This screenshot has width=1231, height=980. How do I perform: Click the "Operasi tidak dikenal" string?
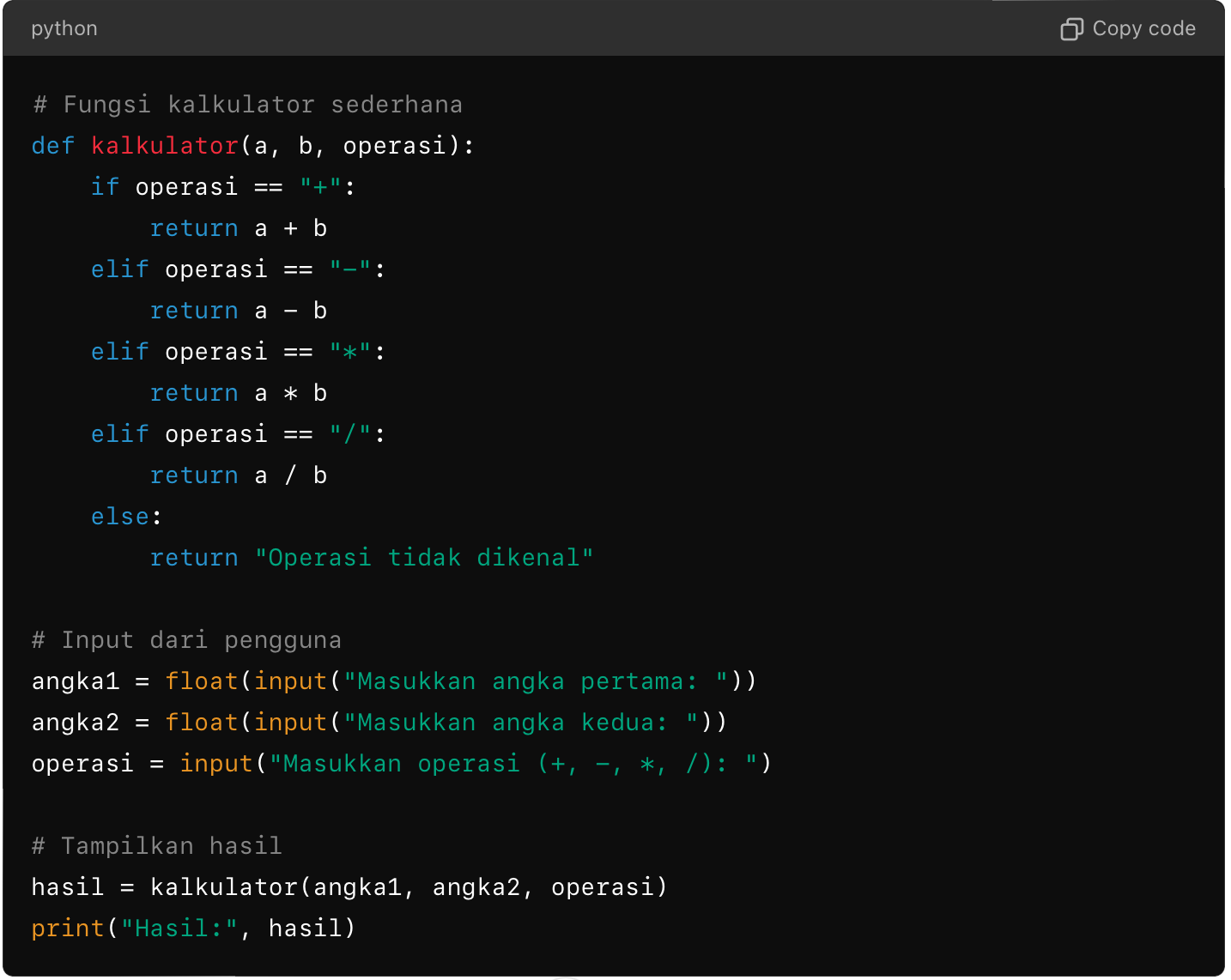424,558
